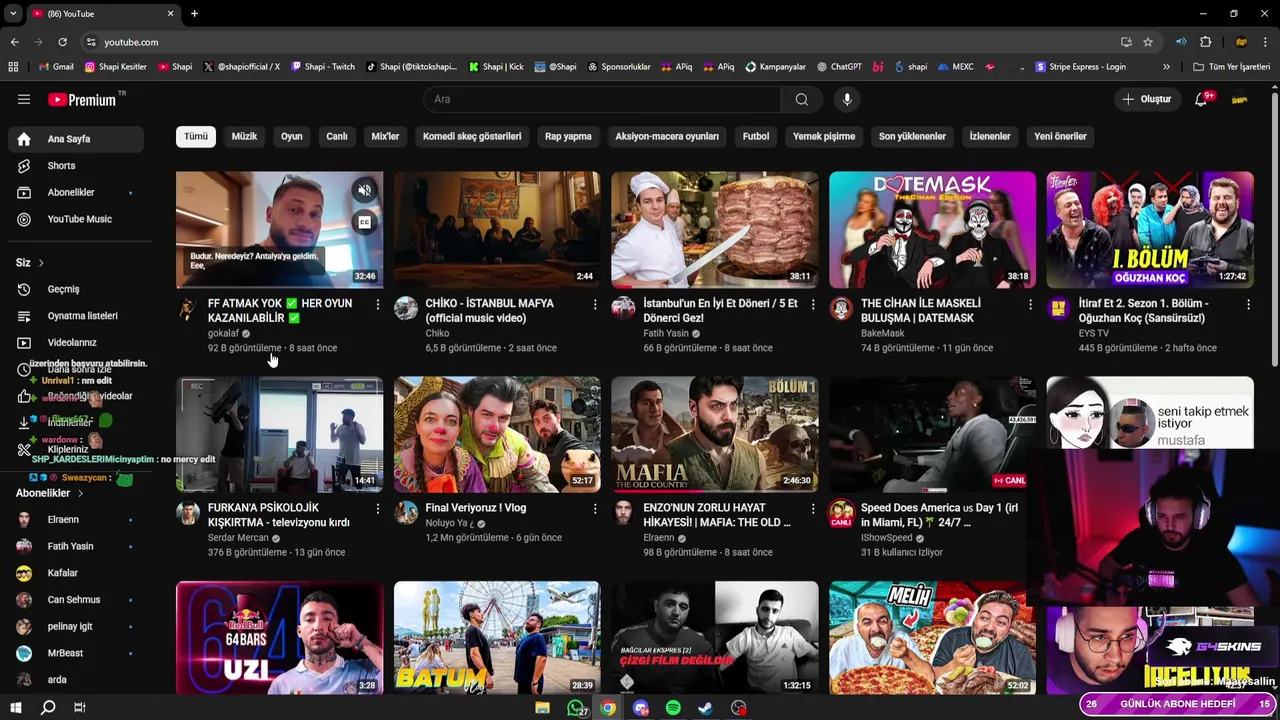Open the three-dot menu for FF ATMAK YOK video

pyautogui.click(x=377, y=304)
